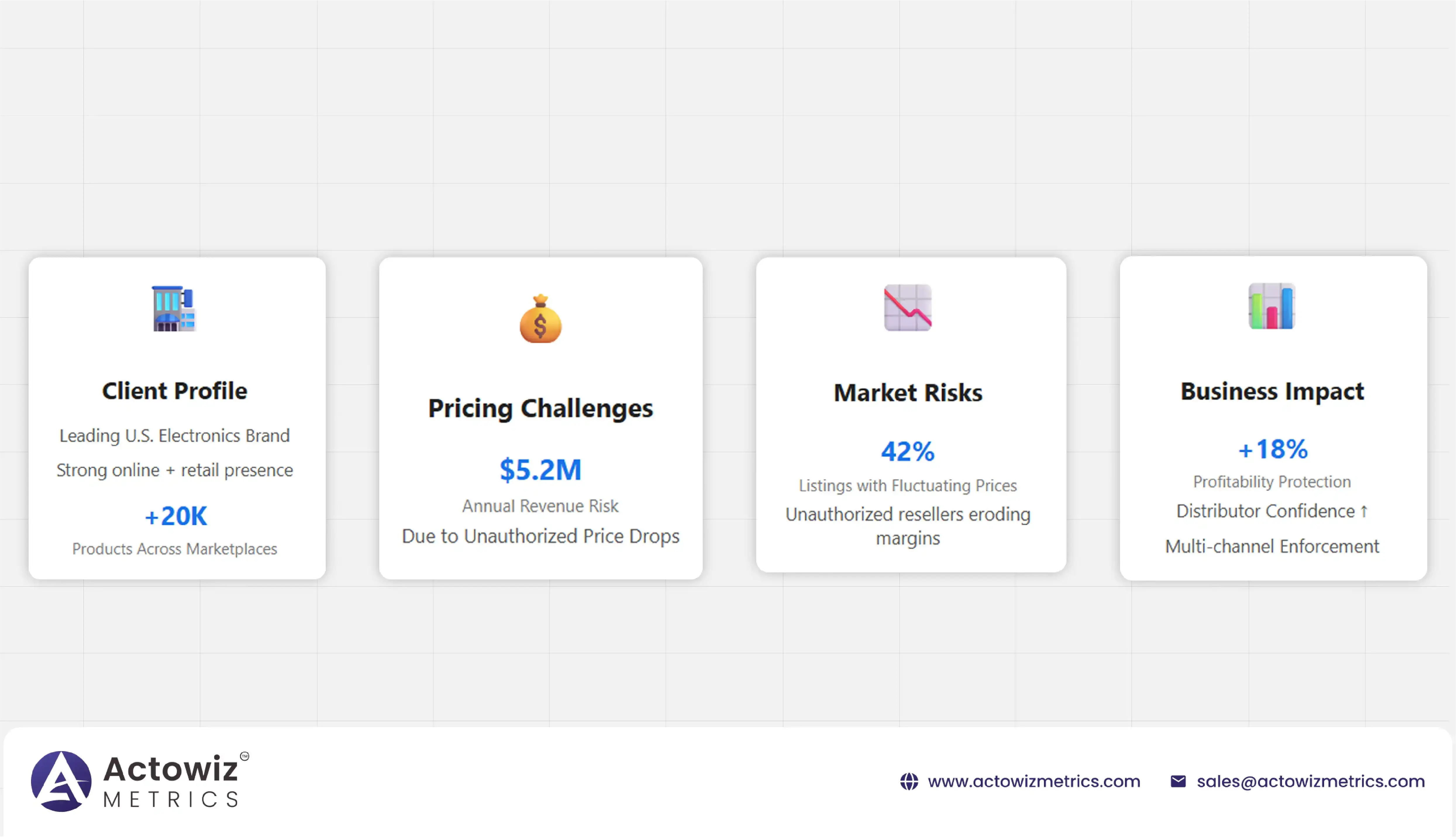Click the Actowiz Metrics logo
Screen dimensions: 1456x837
tap(140, 781)
